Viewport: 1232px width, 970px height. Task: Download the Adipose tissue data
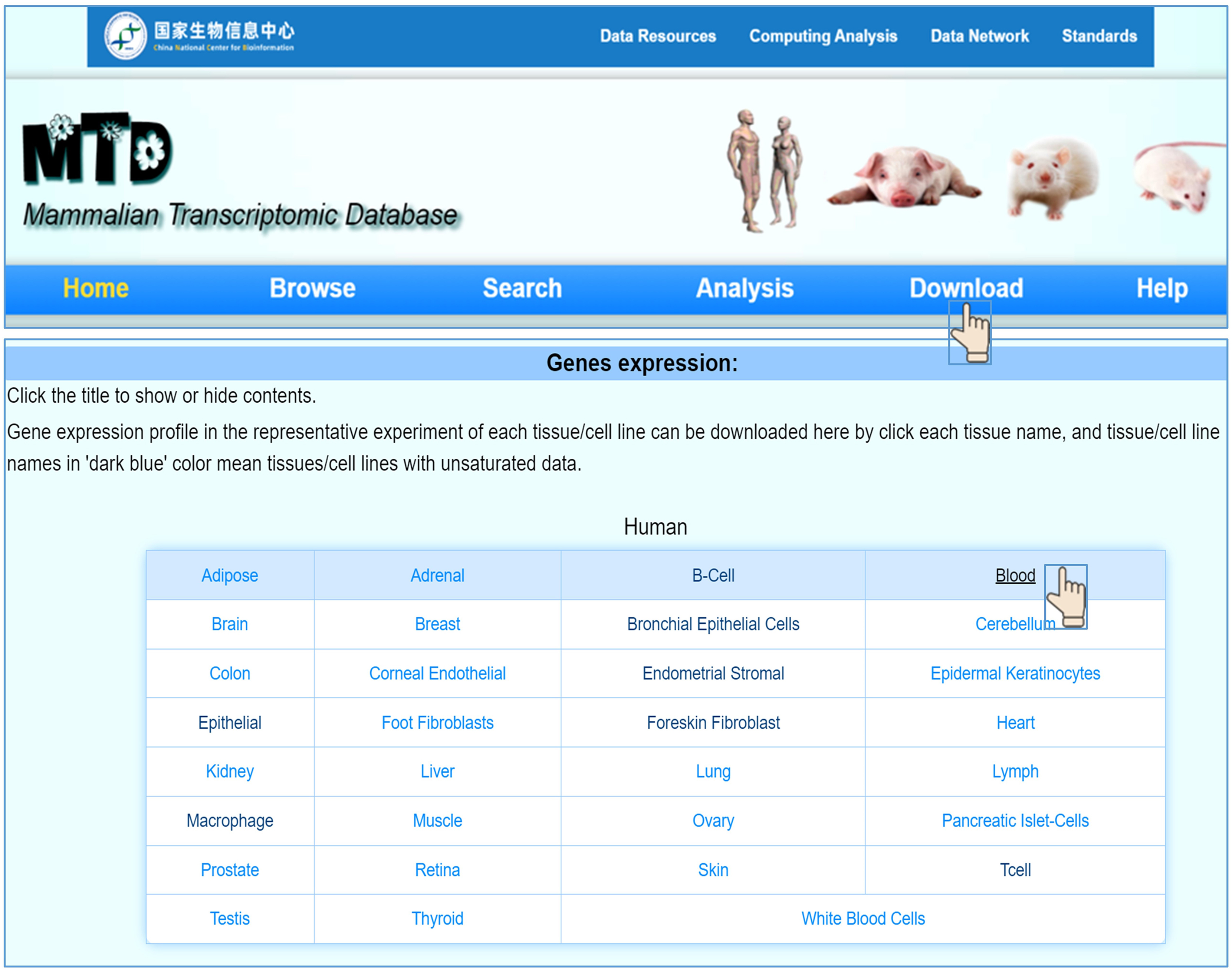[x=230, y=575]
